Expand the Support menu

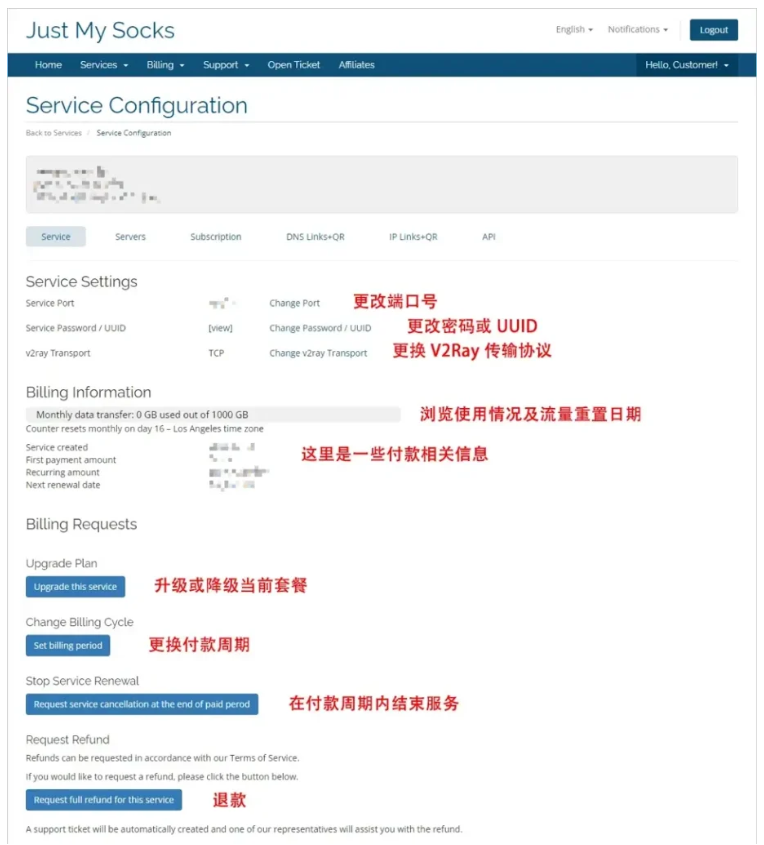226,65
